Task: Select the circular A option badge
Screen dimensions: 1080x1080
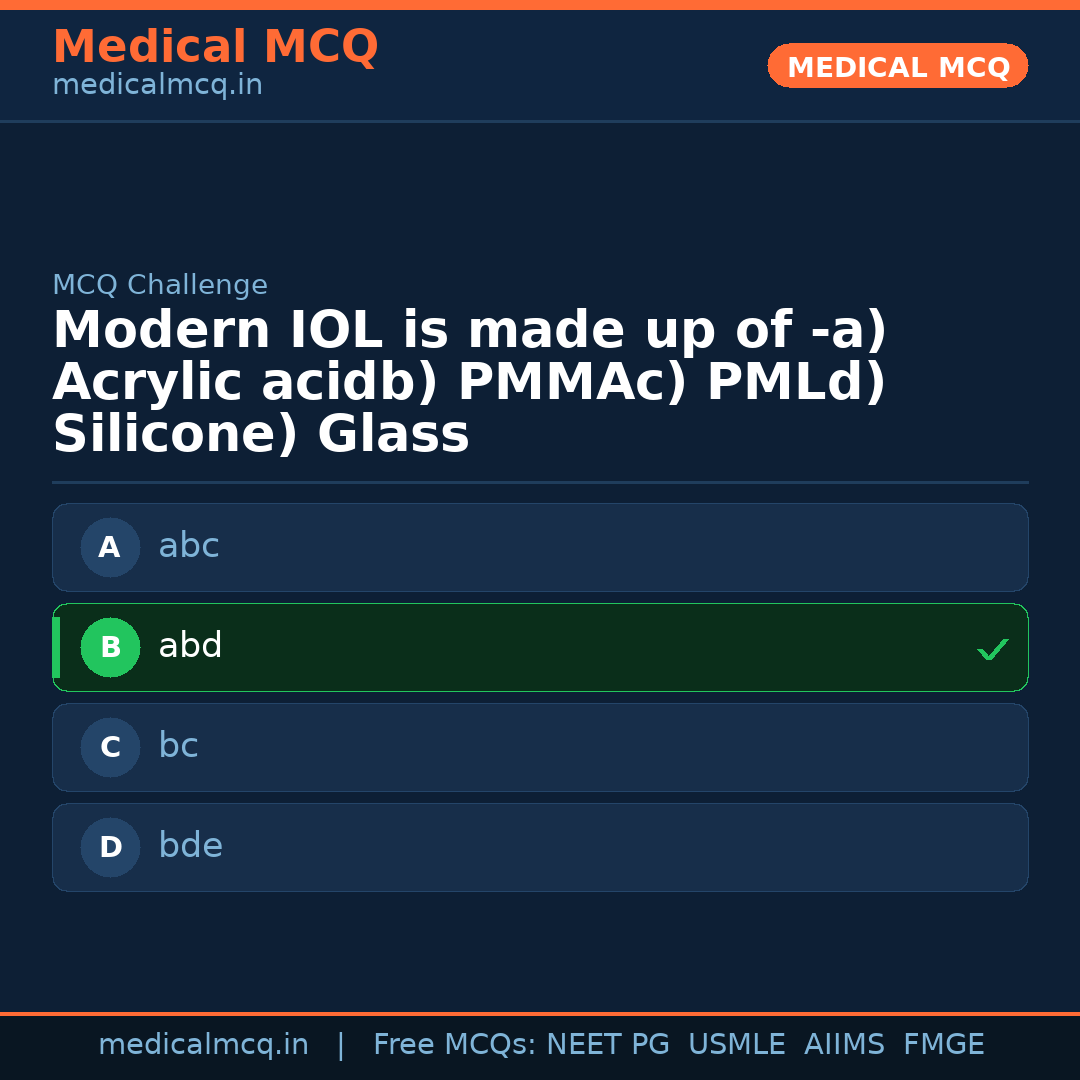Action: 110,547
